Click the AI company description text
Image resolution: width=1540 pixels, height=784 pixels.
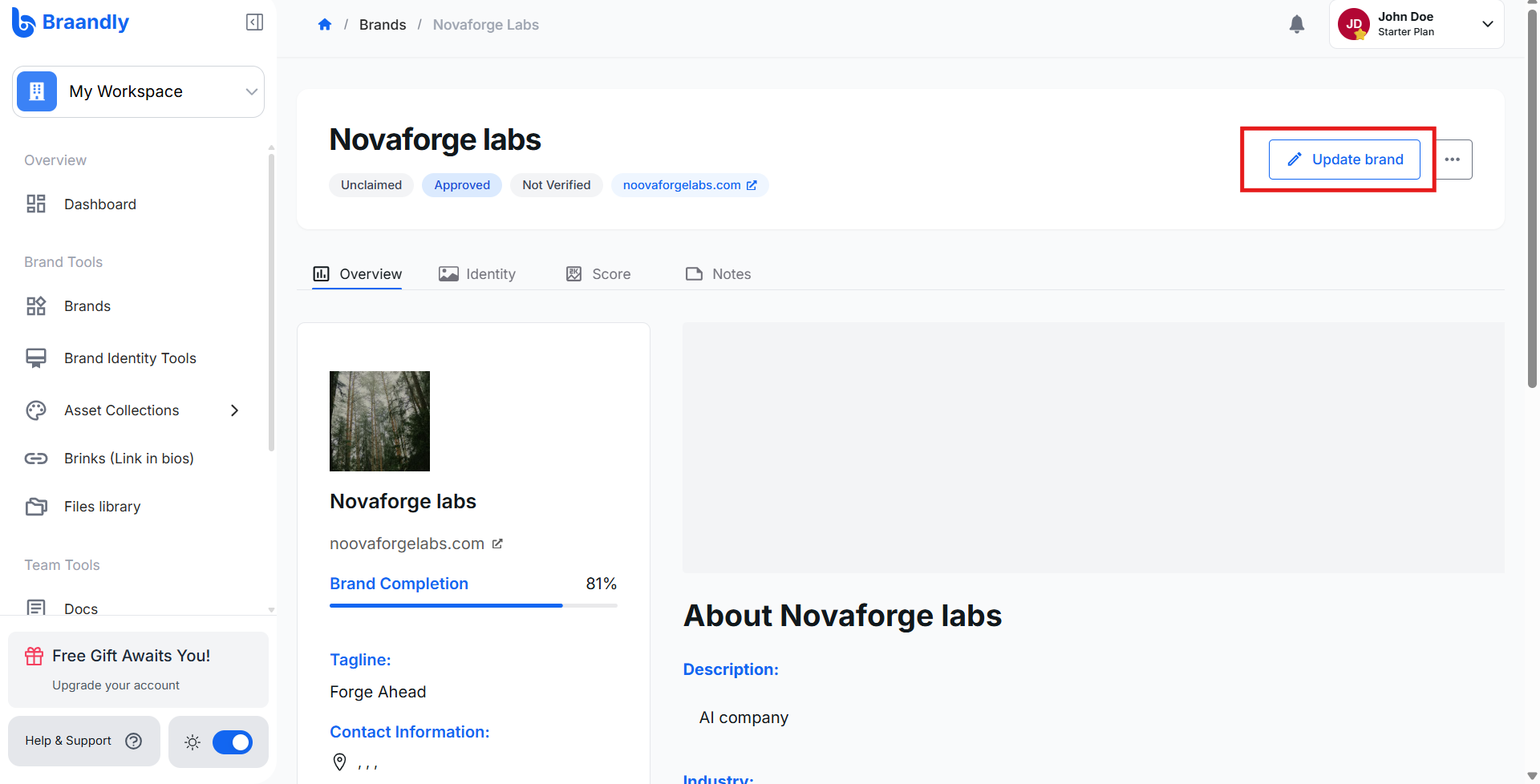[744, 717]
